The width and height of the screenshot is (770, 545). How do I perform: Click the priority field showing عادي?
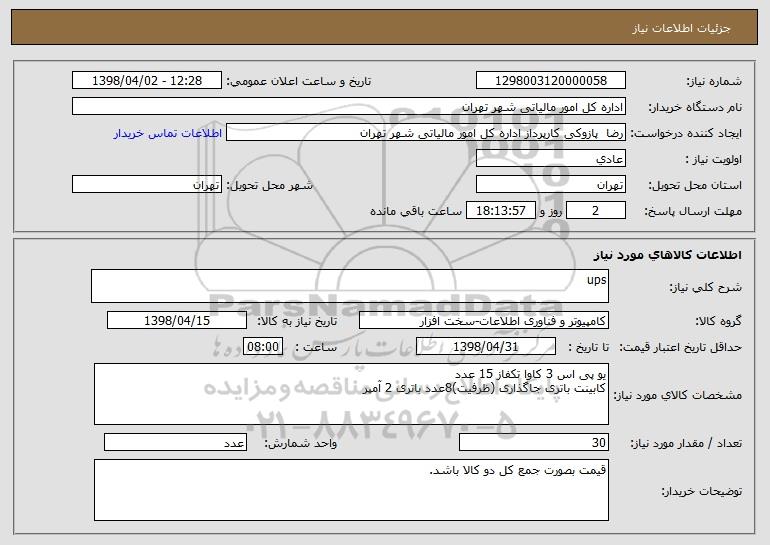[550, 158]
